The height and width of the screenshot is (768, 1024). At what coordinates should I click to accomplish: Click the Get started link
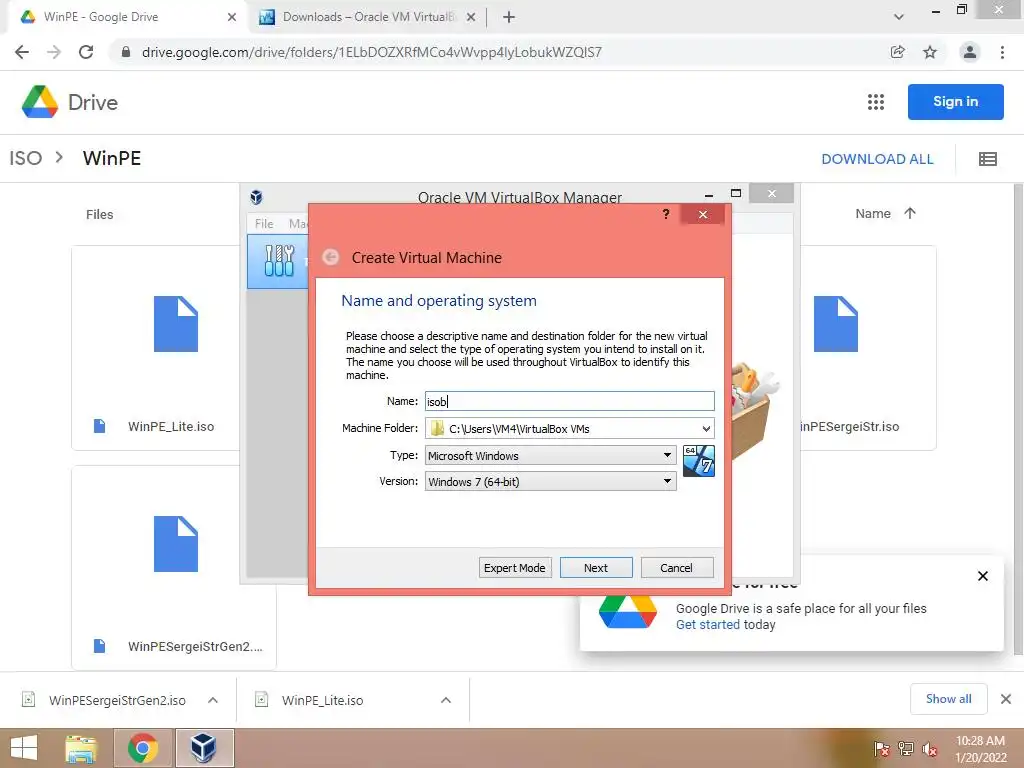[708, 624]
